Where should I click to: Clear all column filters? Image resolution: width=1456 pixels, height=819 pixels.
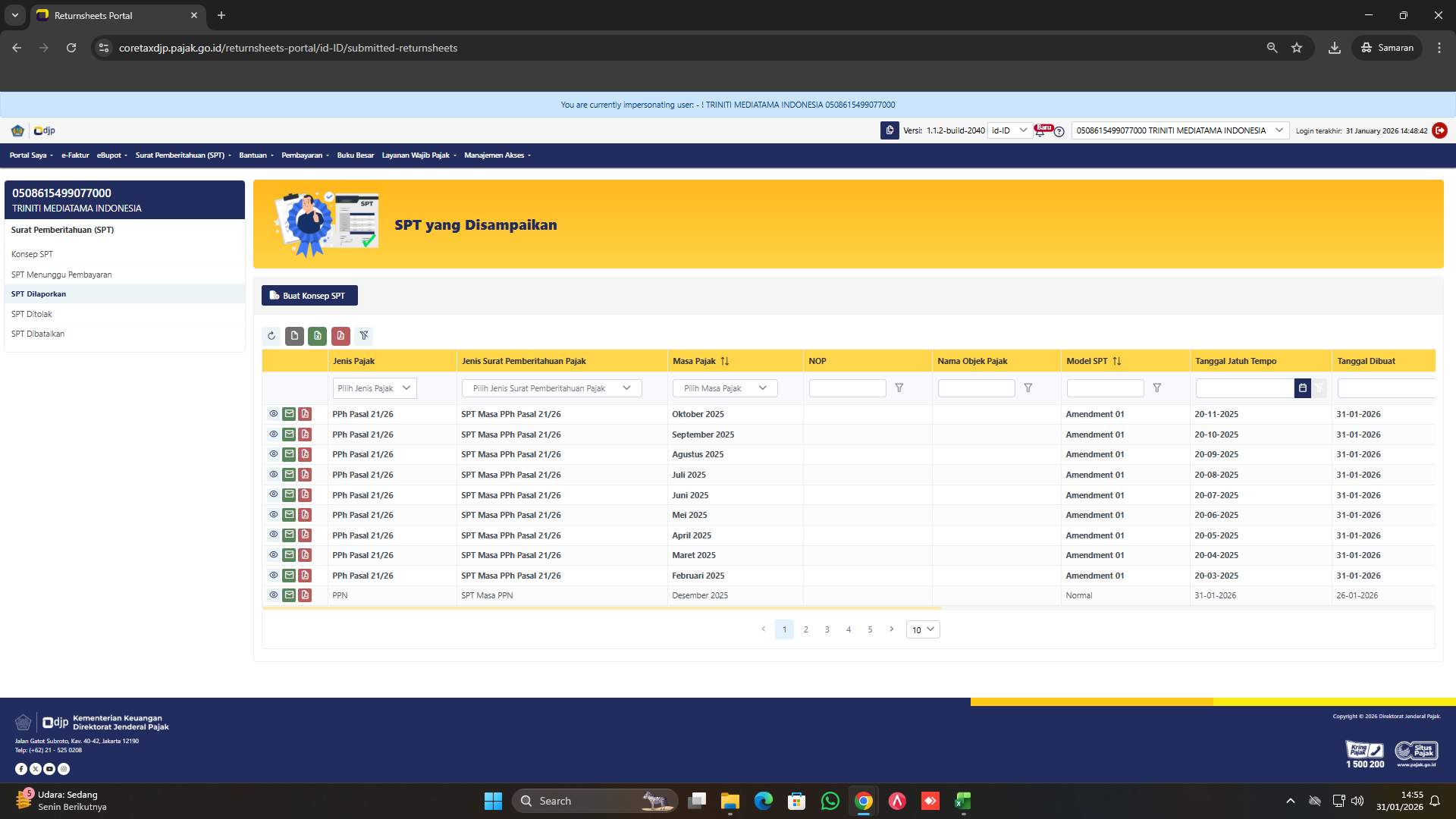pos(365,336)
